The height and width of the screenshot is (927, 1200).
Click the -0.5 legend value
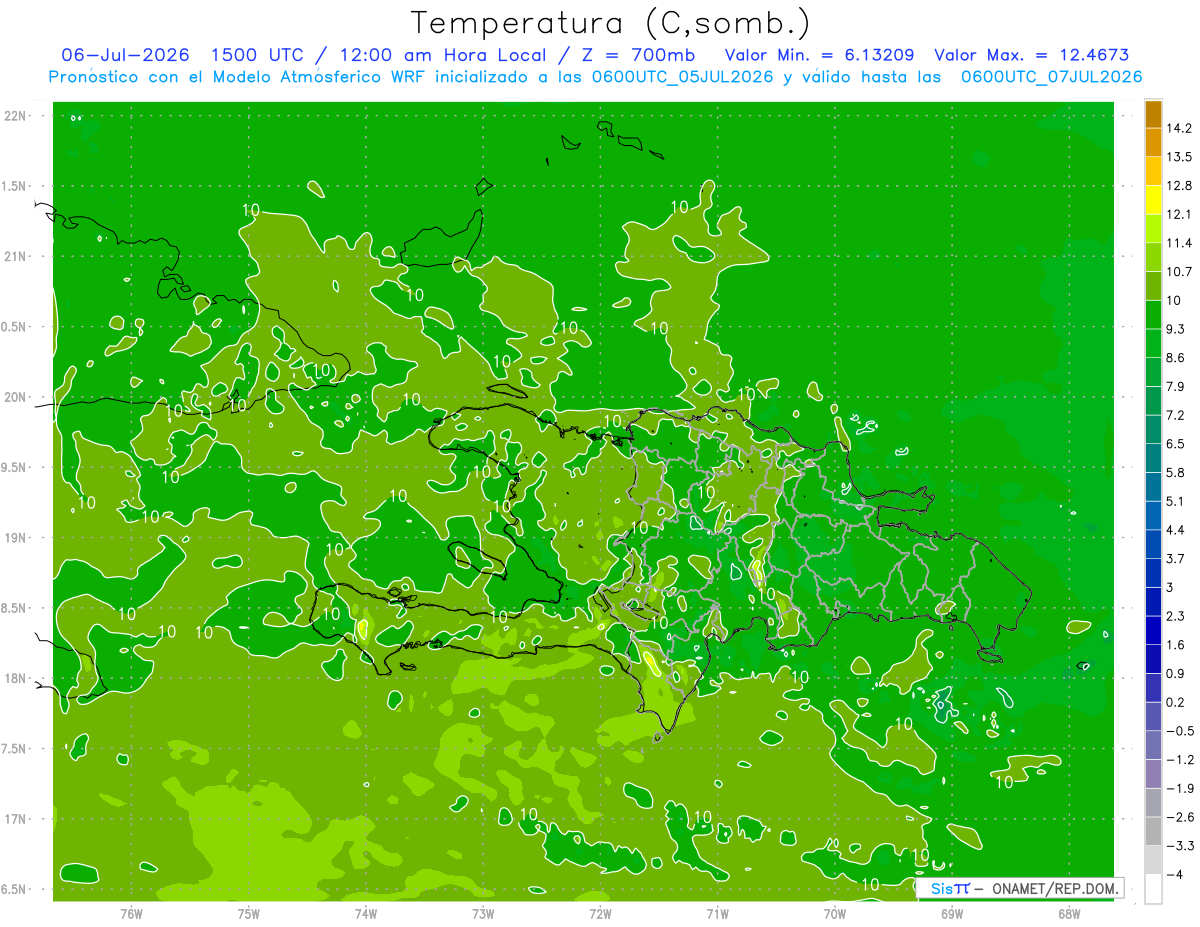tap(1179, 731)
